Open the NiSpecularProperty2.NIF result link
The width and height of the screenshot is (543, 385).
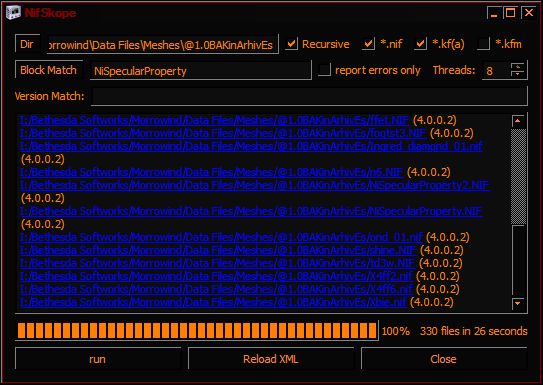pyautogui.click(x=255, y=185)
